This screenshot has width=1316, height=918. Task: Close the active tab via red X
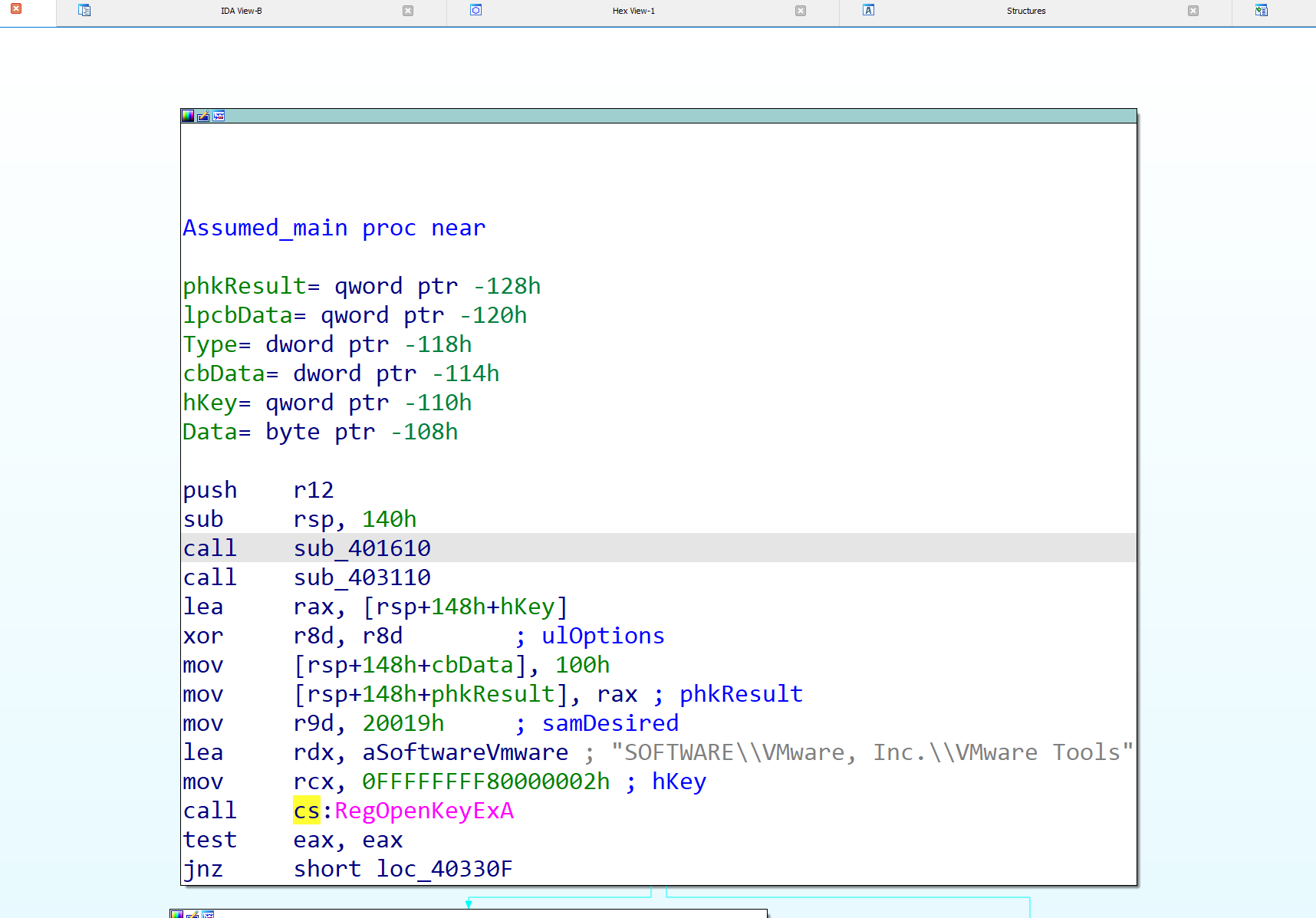tap(15, 8)
